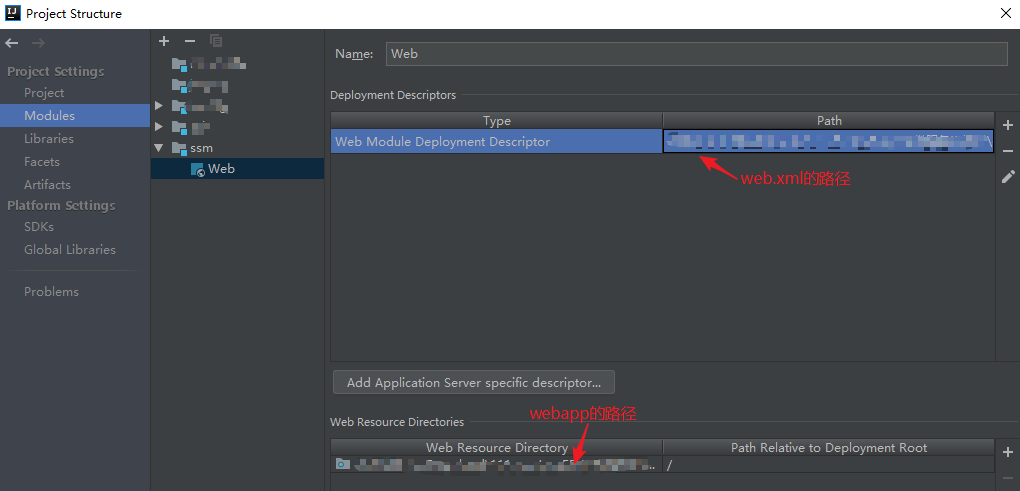Select Modules in Project Settings
The width and height of the screenshot is (1020, 491).
point(75,116)
